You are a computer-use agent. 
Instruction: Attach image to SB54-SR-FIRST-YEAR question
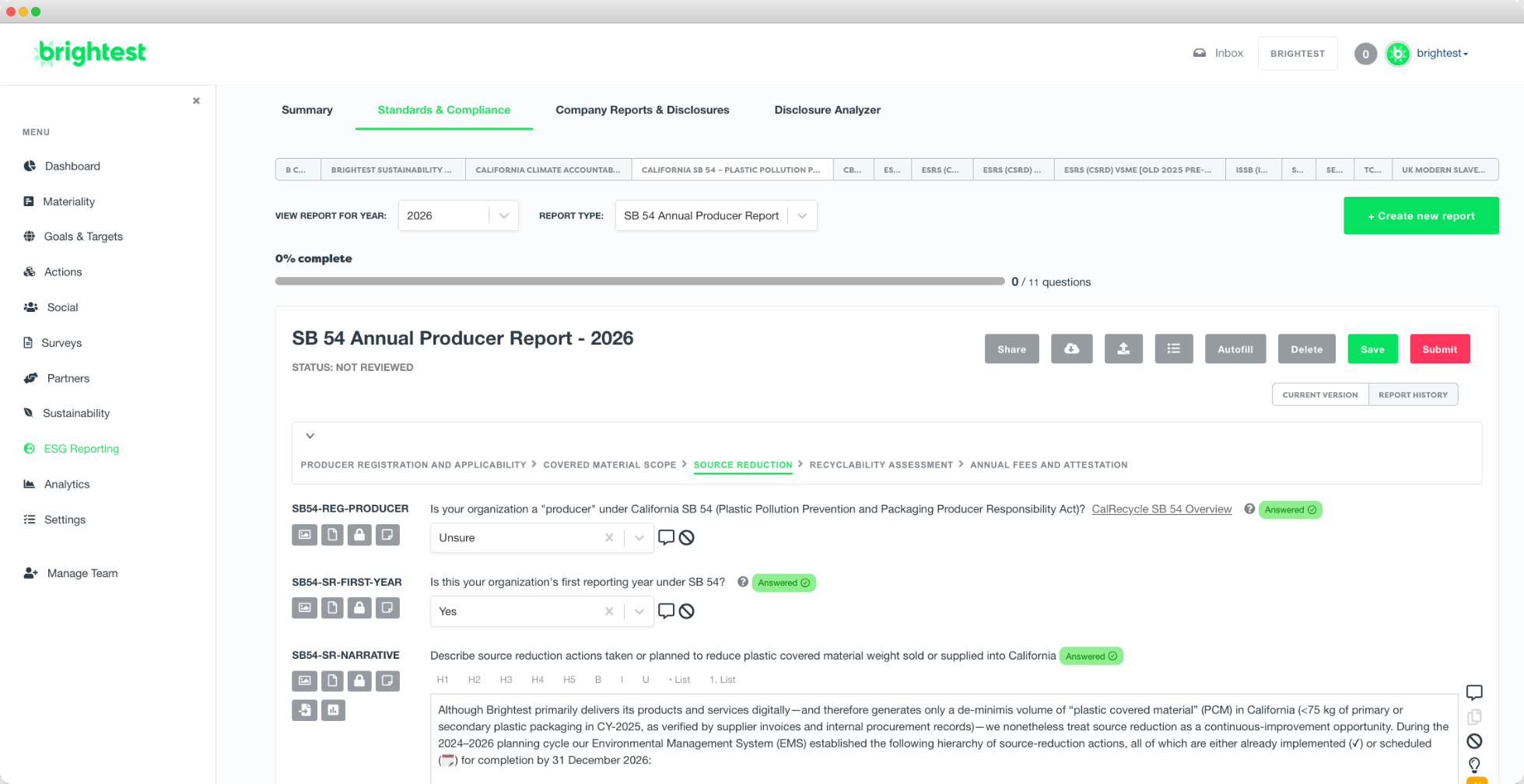304,608
